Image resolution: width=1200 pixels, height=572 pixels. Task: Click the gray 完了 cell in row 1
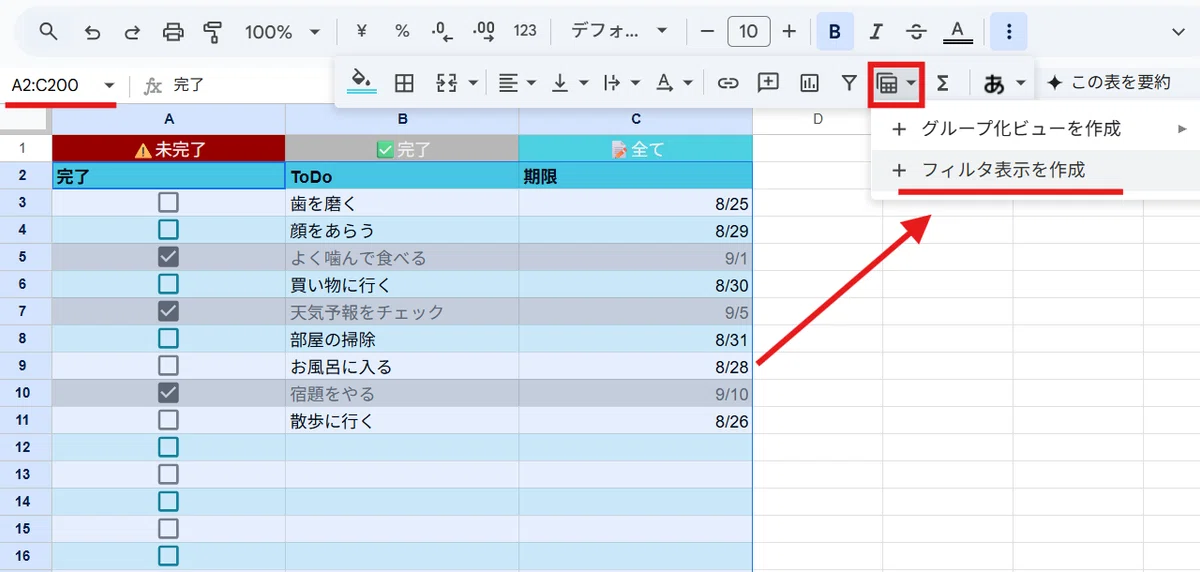(402, 149)
